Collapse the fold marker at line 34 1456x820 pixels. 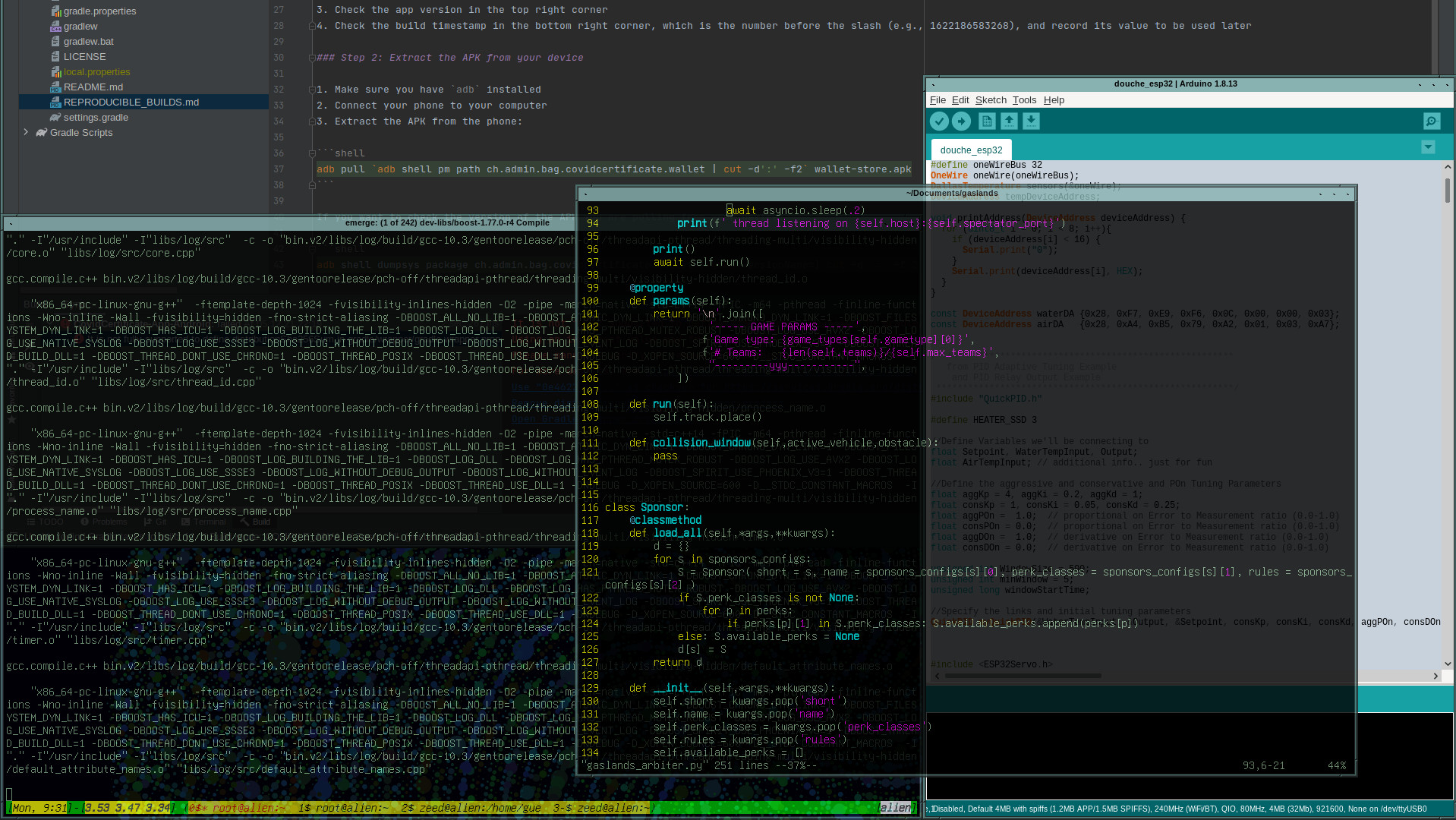(x=312, y=121)
